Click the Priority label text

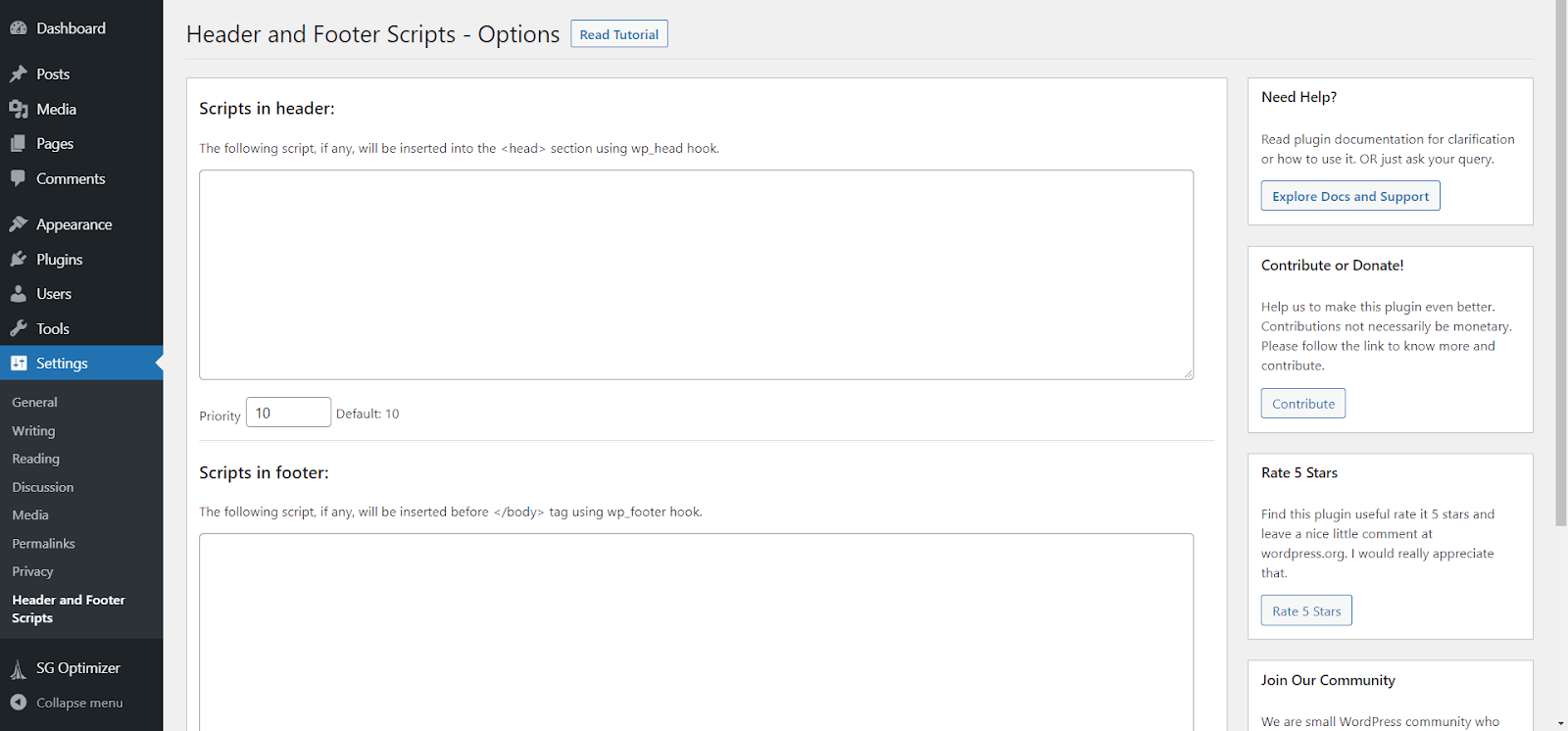(220, 416)
